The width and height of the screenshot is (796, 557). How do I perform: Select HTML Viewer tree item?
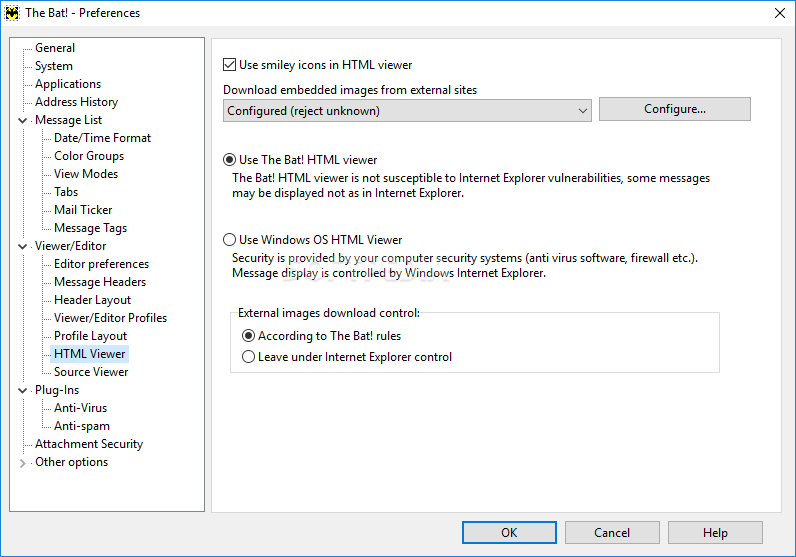[90, 354]
